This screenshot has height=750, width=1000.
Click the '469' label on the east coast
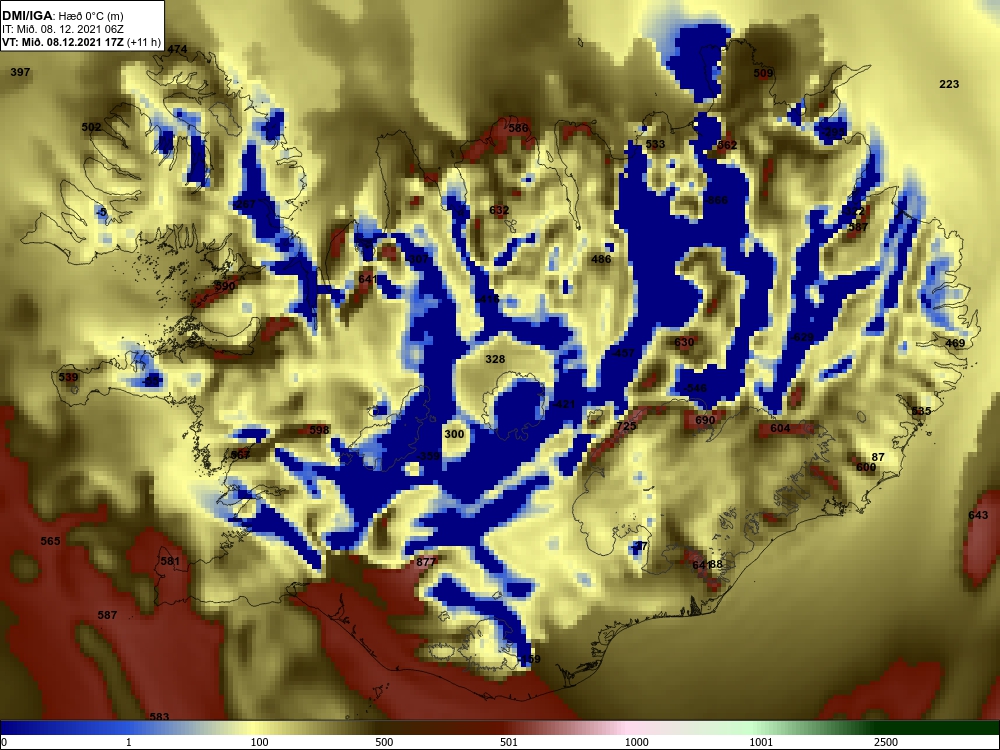click(955, 343)
